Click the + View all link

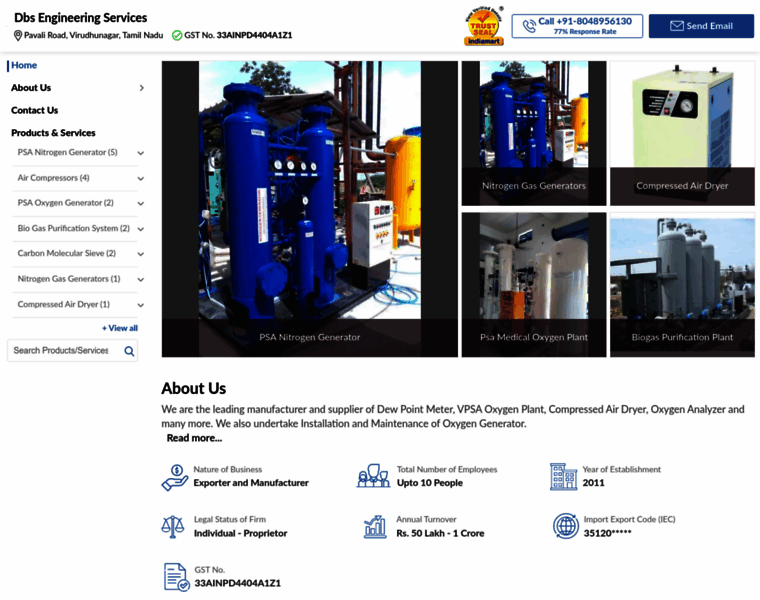pyautogui.click(x=120, y=328)
